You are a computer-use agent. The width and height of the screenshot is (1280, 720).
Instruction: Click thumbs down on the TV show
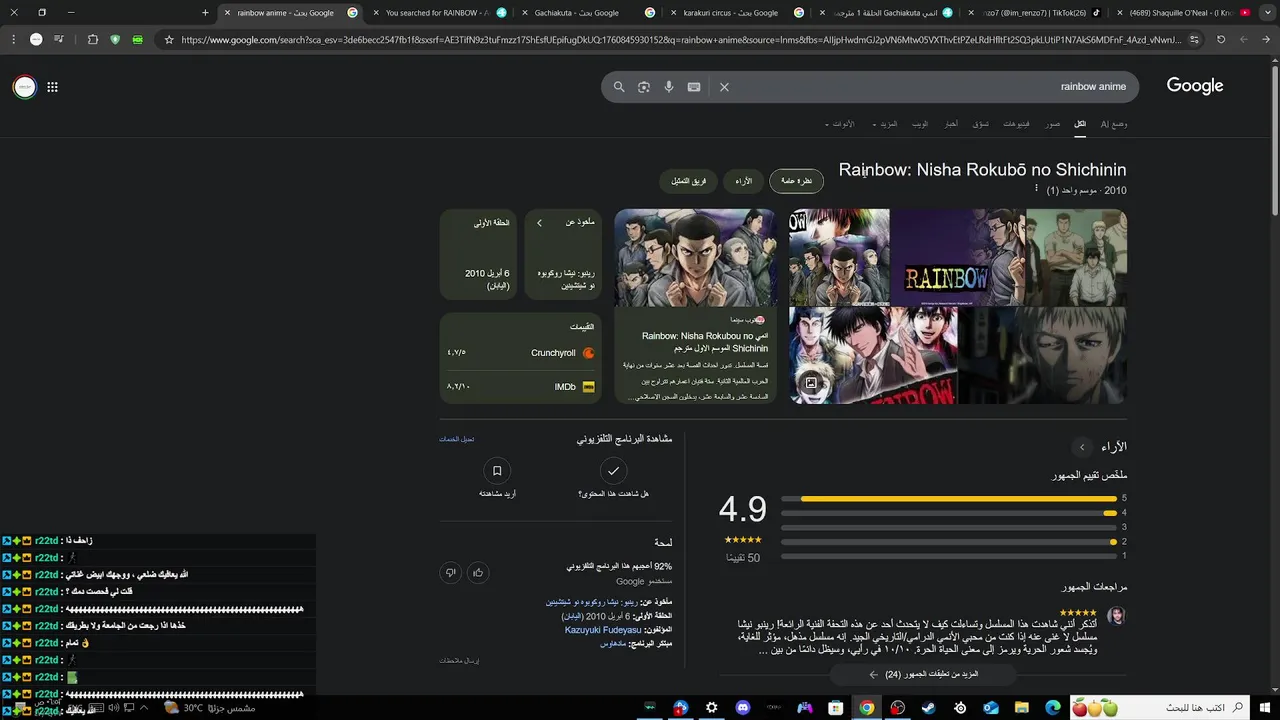(451, 573)
